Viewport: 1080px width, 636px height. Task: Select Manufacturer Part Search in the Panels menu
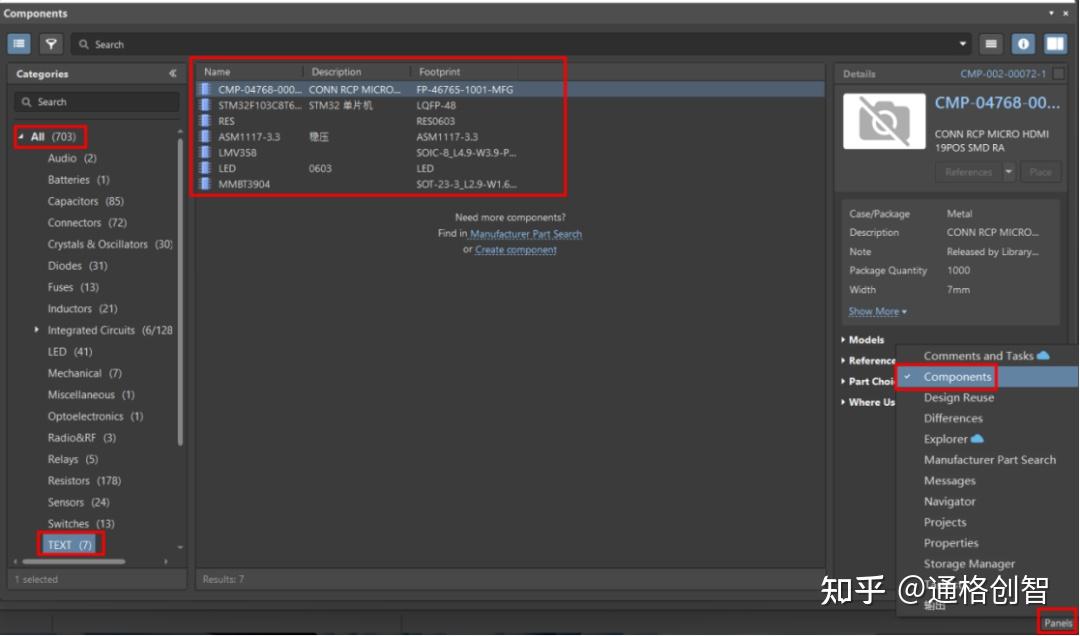pos(989,460)
